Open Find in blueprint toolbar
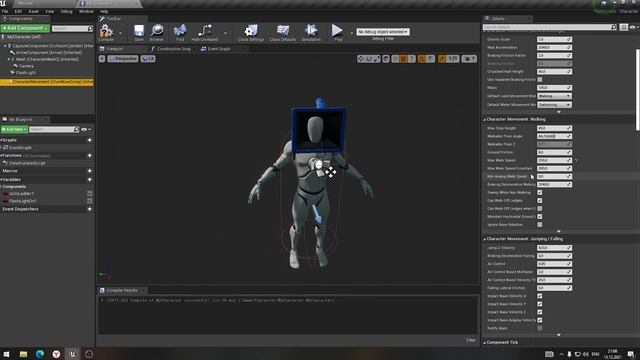 [x=180, y=31]
